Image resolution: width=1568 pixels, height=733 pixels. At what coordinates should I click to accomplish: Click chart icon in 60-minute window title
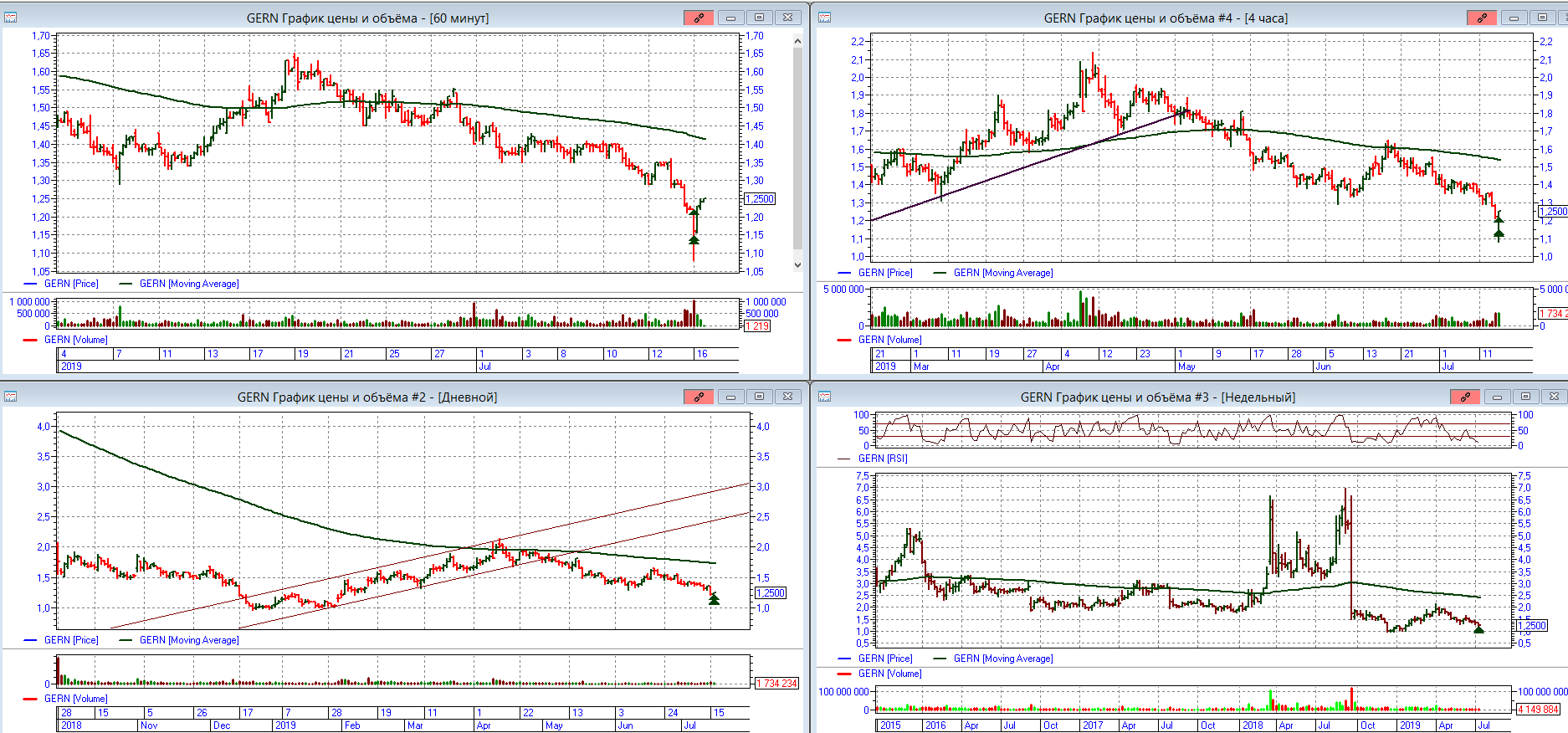tap(11, 18)
